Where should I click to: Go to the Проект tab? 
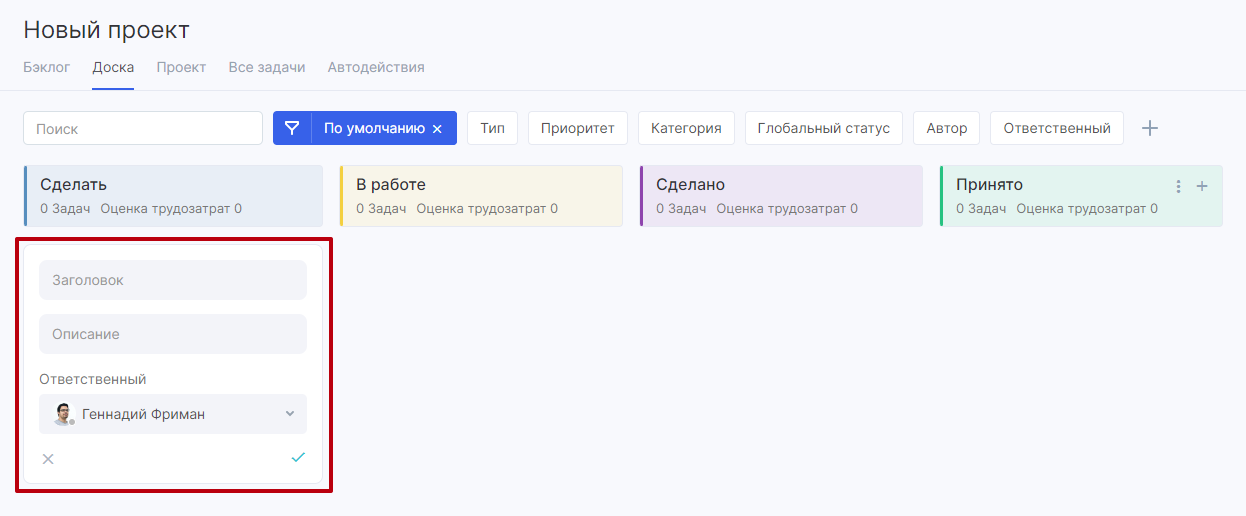pyautogui.click(x=181, y=67)
